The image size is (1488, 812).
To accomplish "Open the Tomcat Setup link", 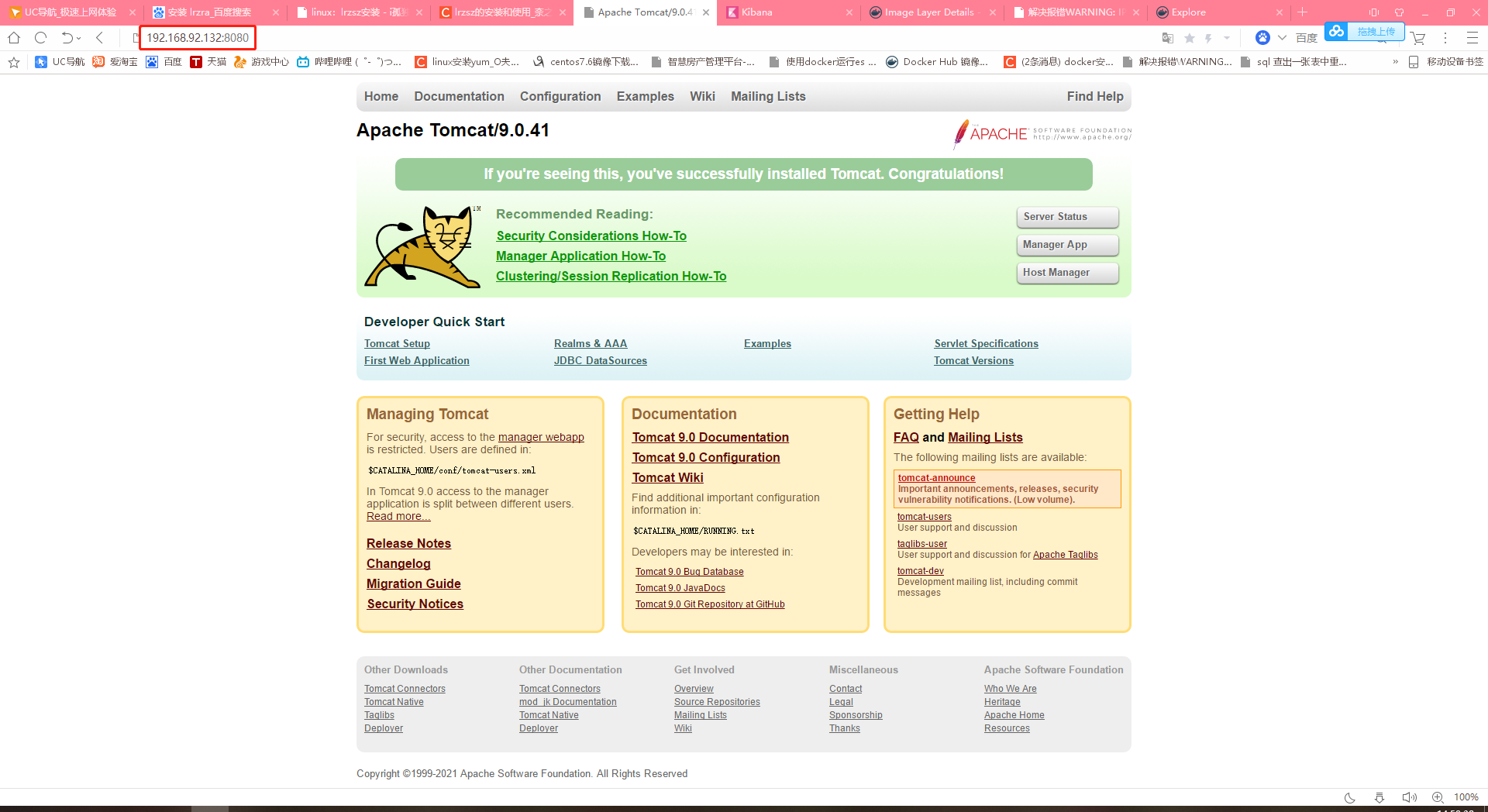I will click(x=397, y=343).
